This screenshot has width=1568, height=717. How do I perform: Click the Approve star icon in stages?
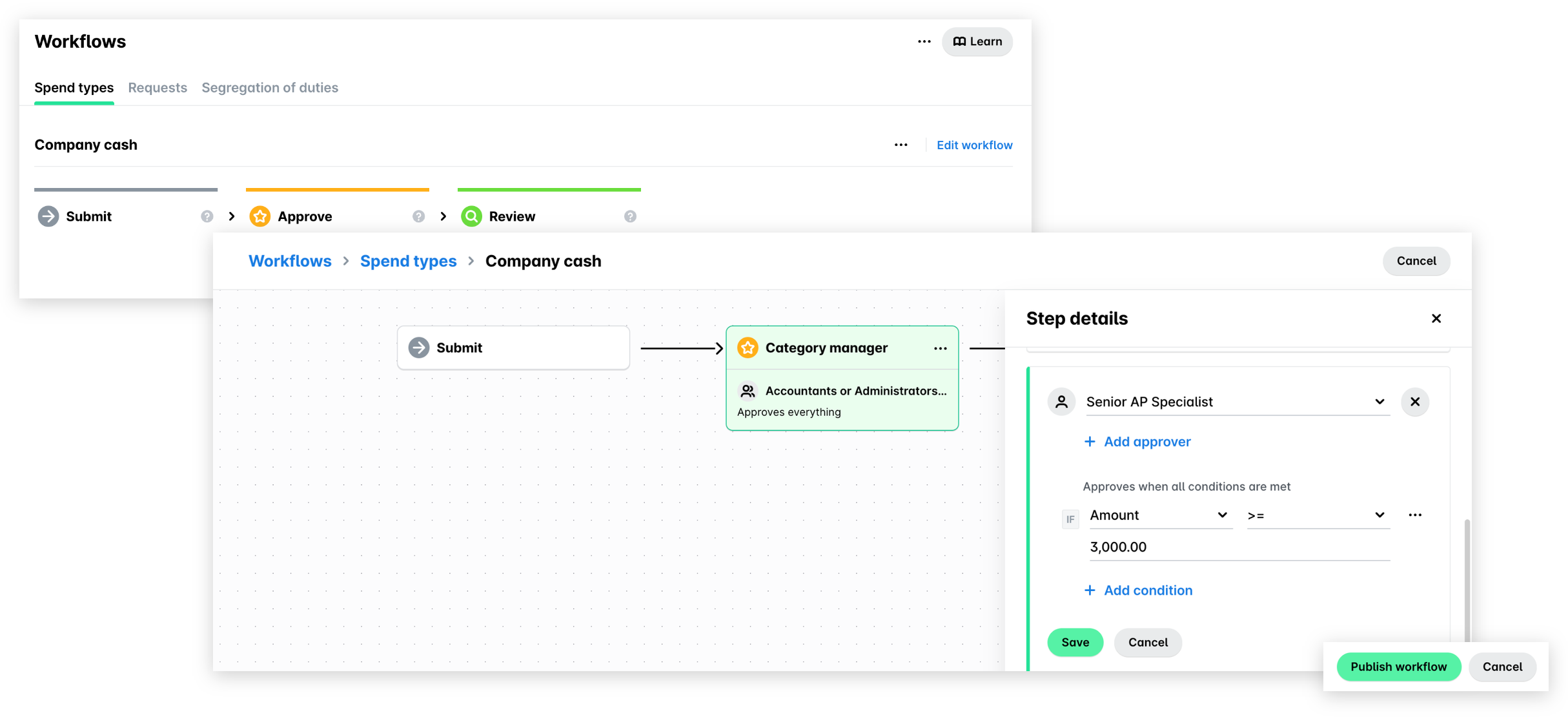tap(260, 216)
